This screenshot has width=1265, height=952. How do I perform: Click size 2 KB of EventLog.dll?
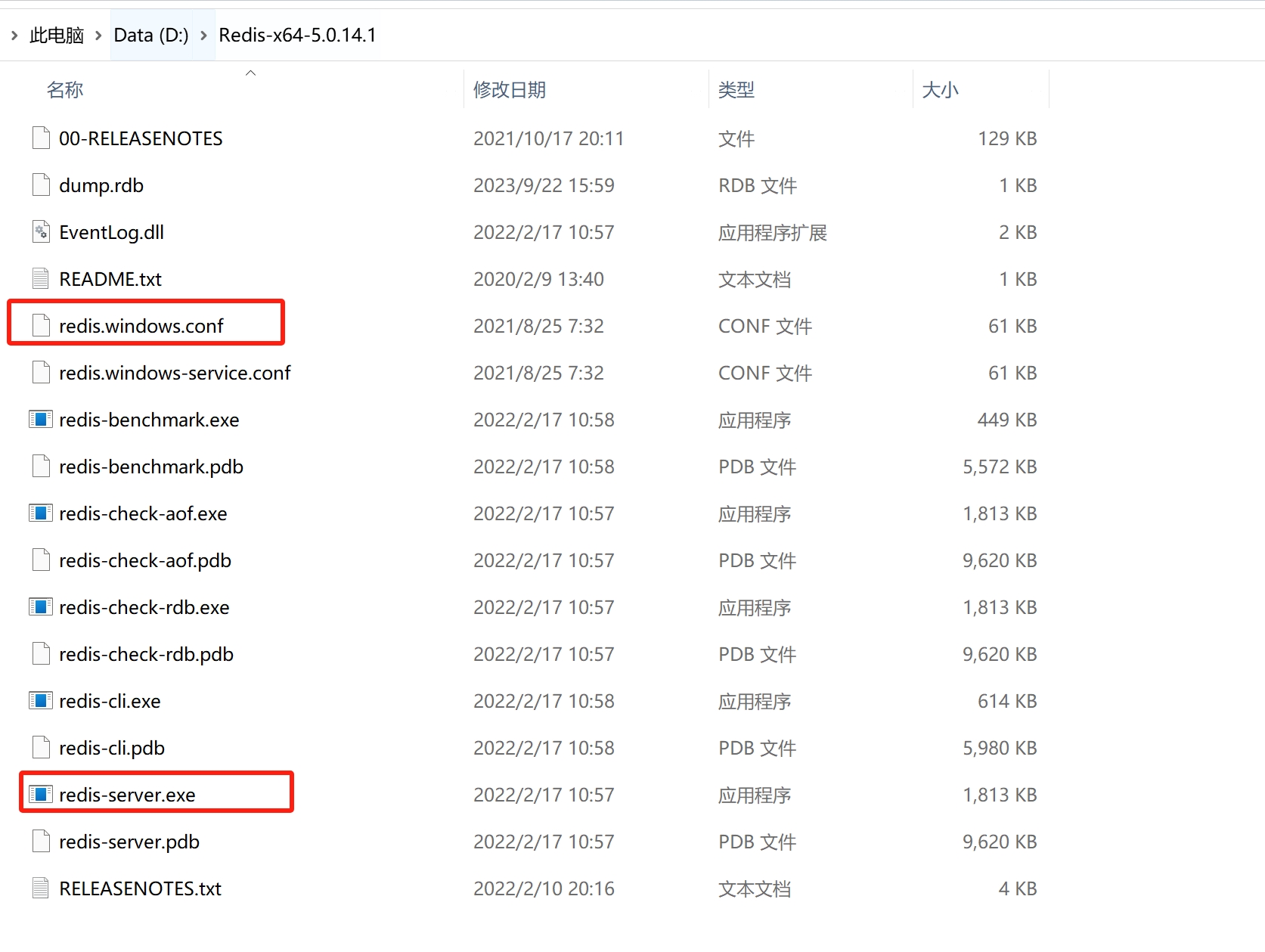coord(1018,232)
